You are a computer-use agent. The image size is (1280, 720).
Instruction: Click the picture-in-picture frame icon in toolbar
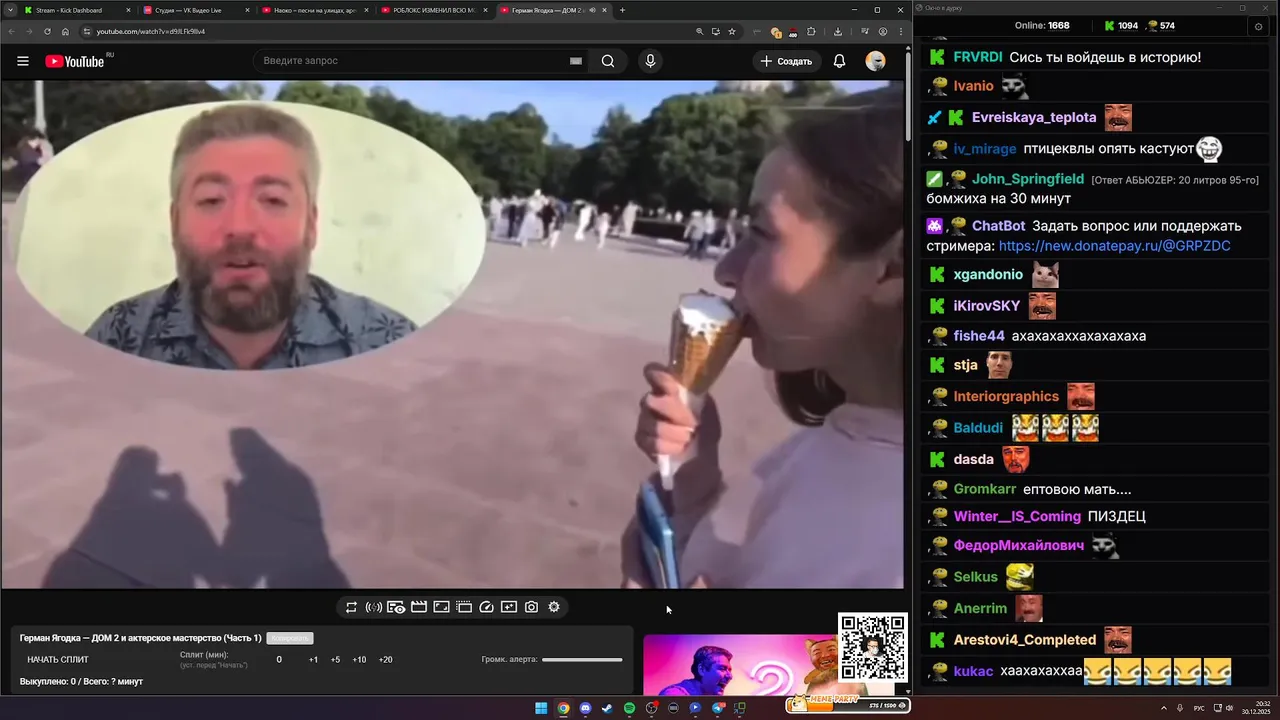click(x=441, y=607)
